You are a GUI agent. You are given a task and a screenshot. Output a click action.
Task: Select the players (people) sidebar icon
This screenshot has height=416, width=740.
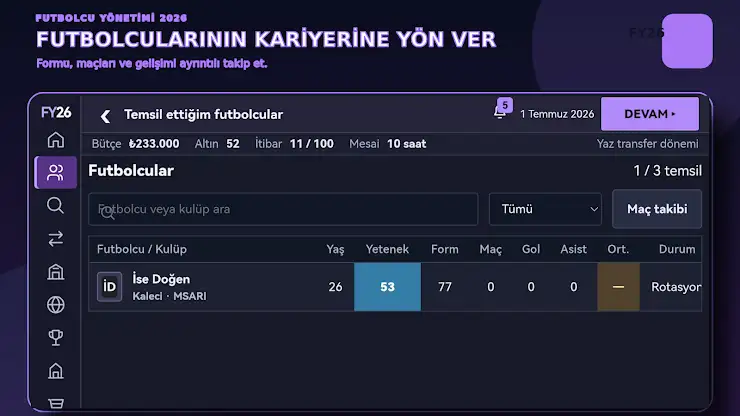coord(56,173)
